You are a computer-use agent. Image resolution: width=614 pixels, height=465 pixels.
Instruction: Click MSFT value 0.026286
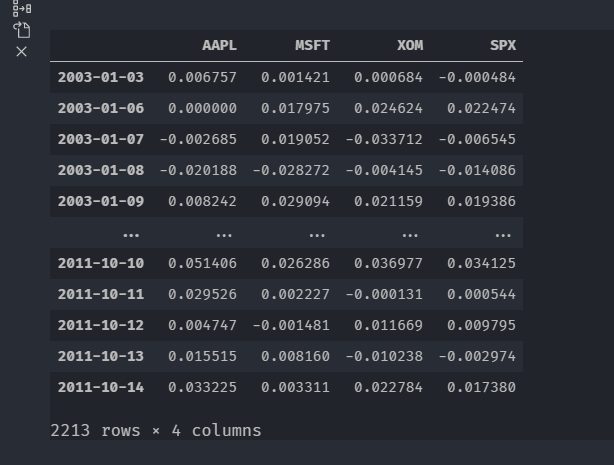[295, 263]
